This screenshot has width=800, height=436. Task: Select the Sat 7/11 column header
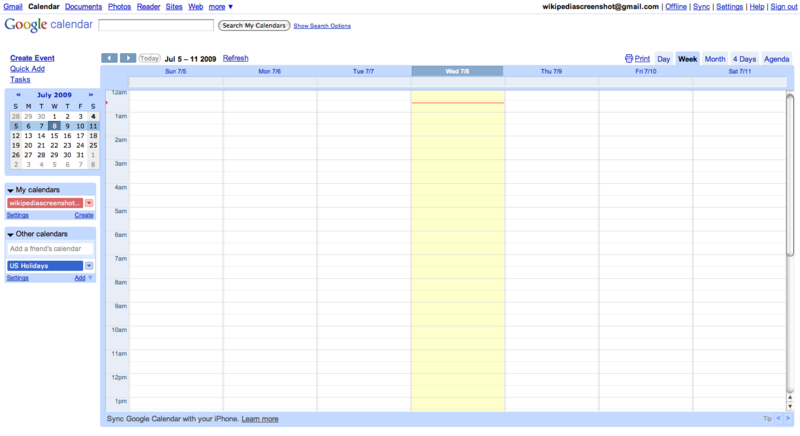pyautogui.click(x=739, y=71)
